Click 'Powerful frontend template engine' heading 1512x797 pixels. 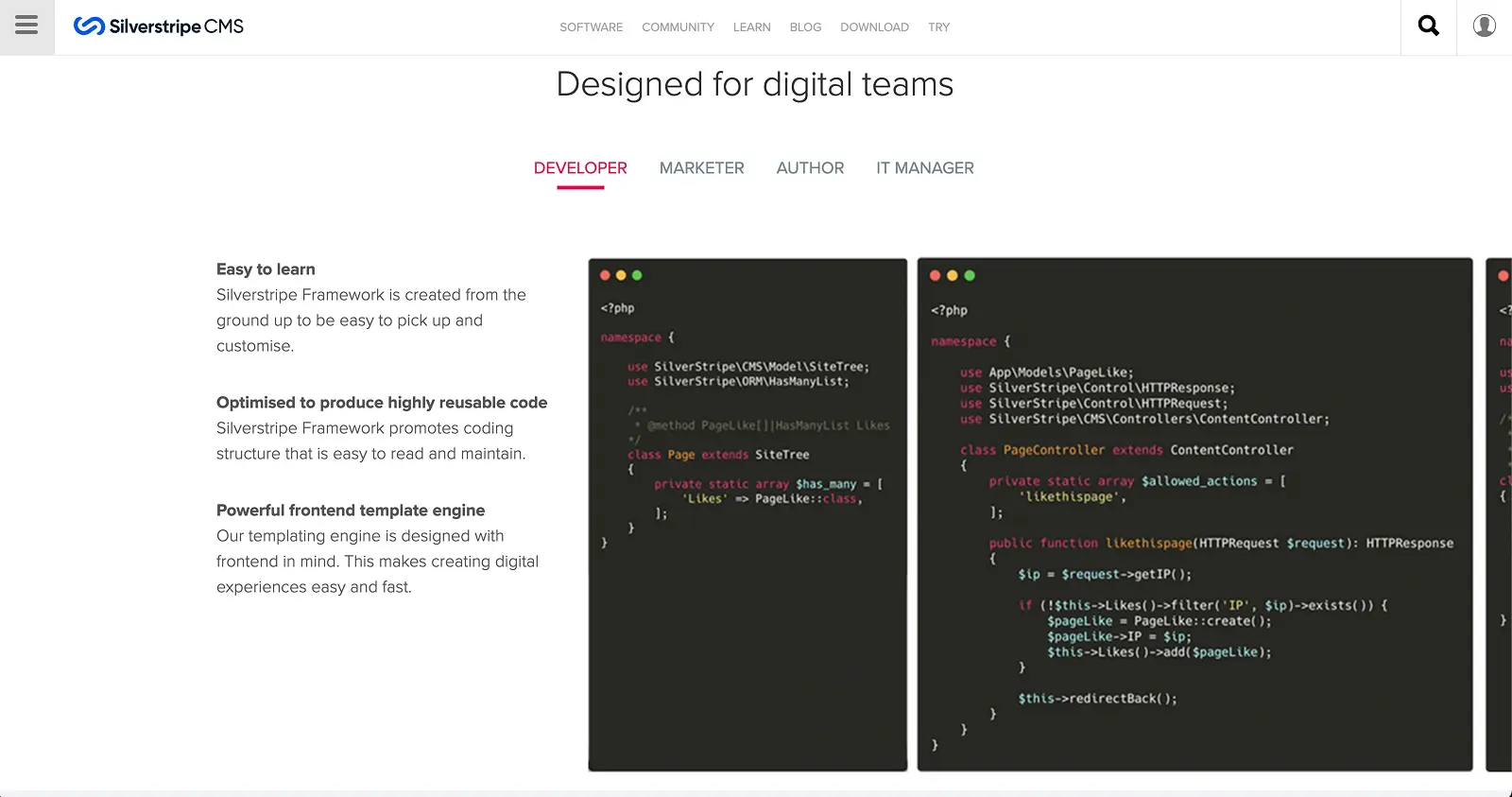tap(351, 511)
